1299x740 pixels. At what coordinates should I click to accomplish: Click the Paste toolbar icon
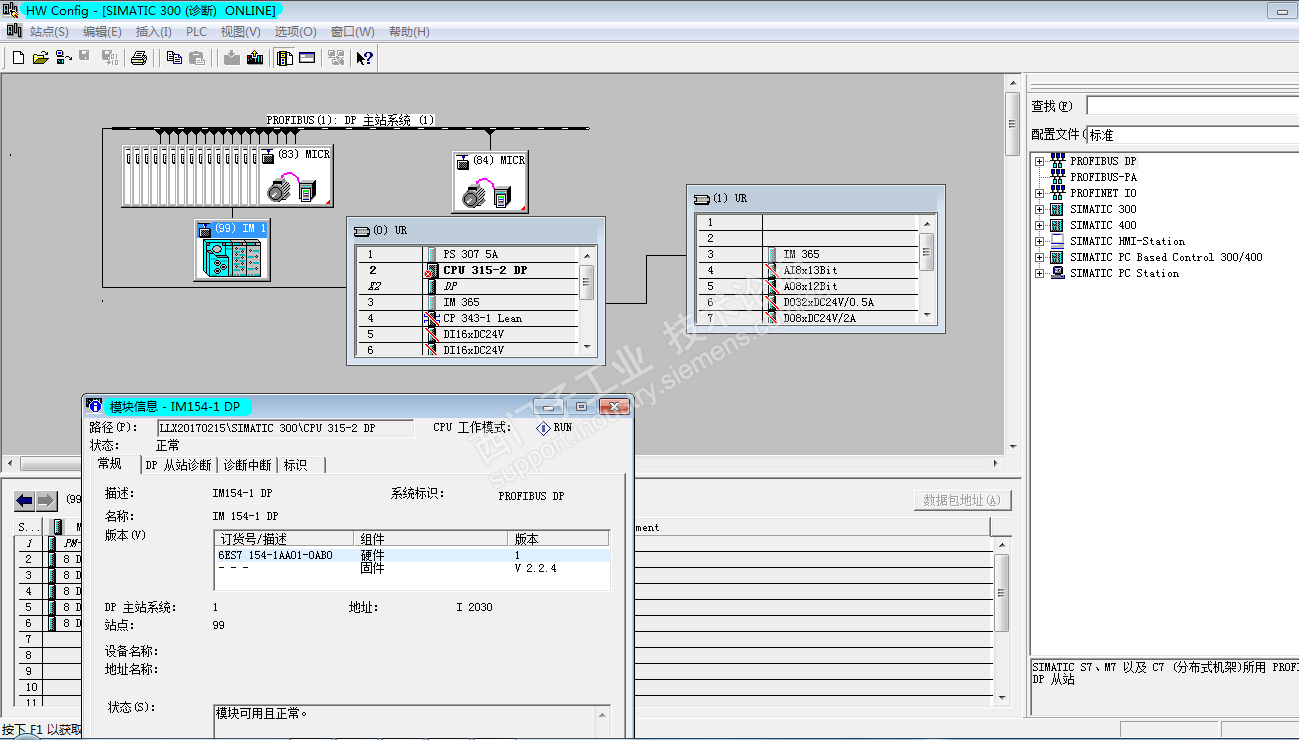tap(197, 58)
